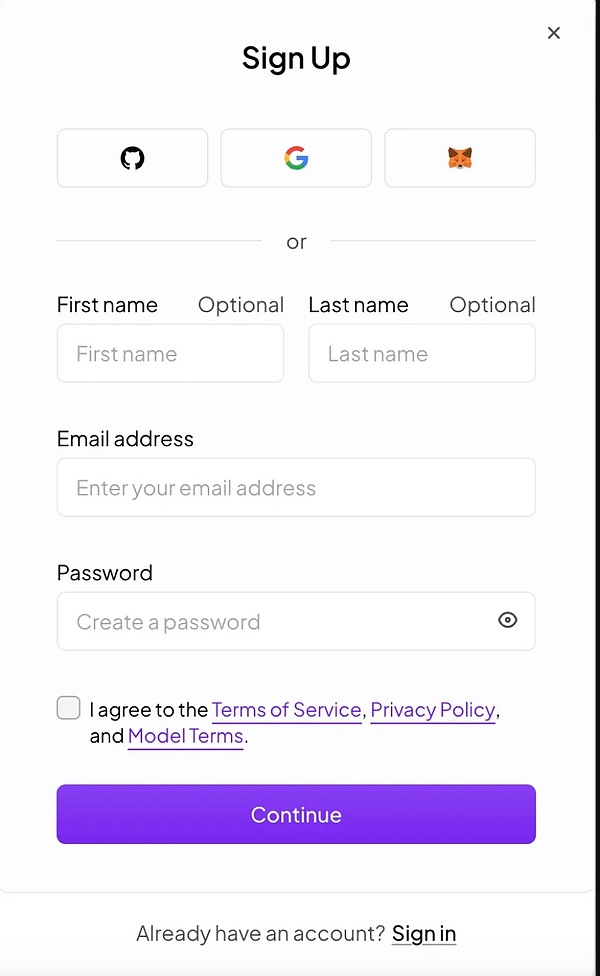Screen dimensions: 600x976
Task: Sign up with MetaMask fox icon
Action: pos(460,158)
